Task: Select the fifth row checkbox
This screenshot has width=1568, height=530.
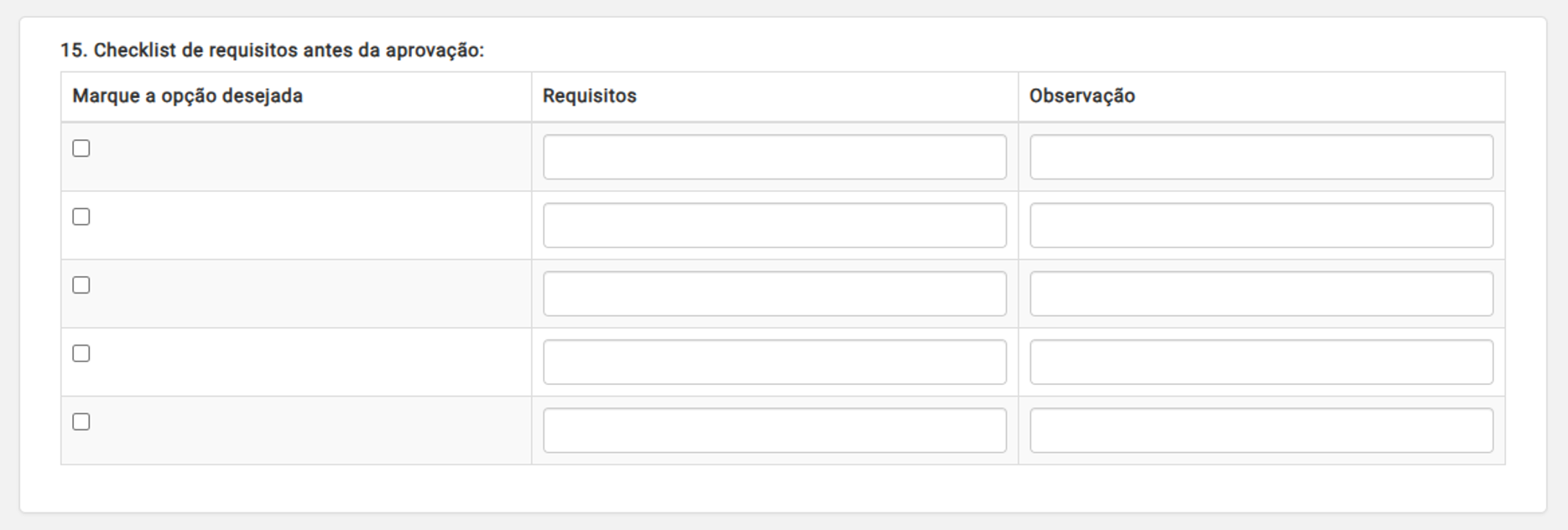Action: click(x=81, y=422)
